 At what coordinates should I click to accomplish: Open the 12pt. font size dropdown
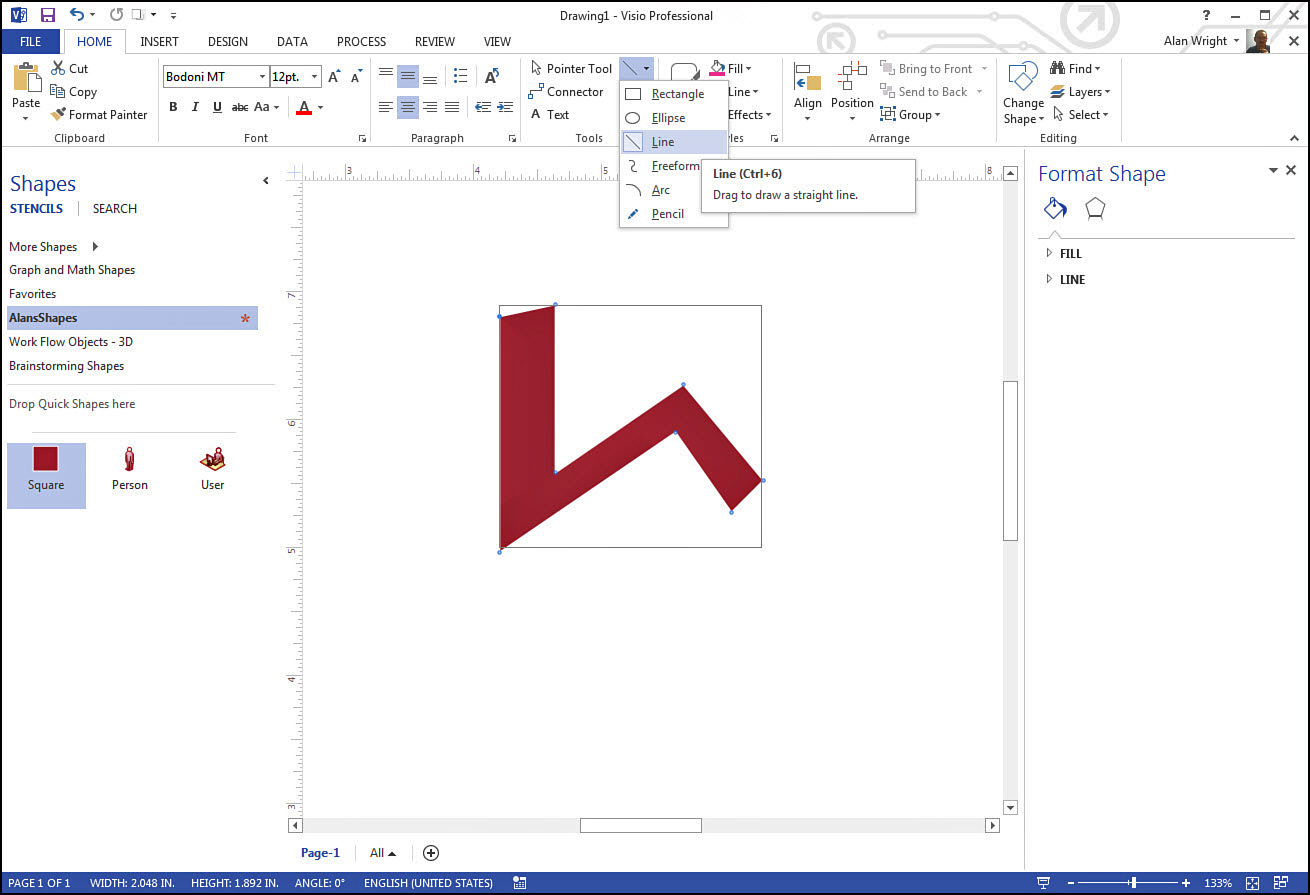point(315,77)
